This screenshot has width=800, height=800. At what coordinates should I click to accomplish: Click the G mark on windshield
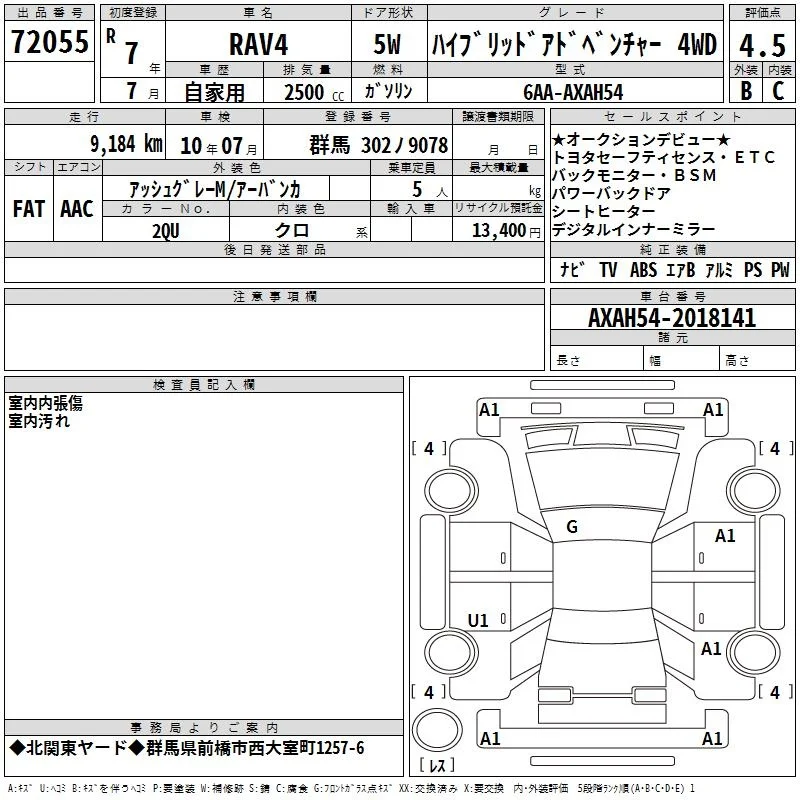click(572, 527)
